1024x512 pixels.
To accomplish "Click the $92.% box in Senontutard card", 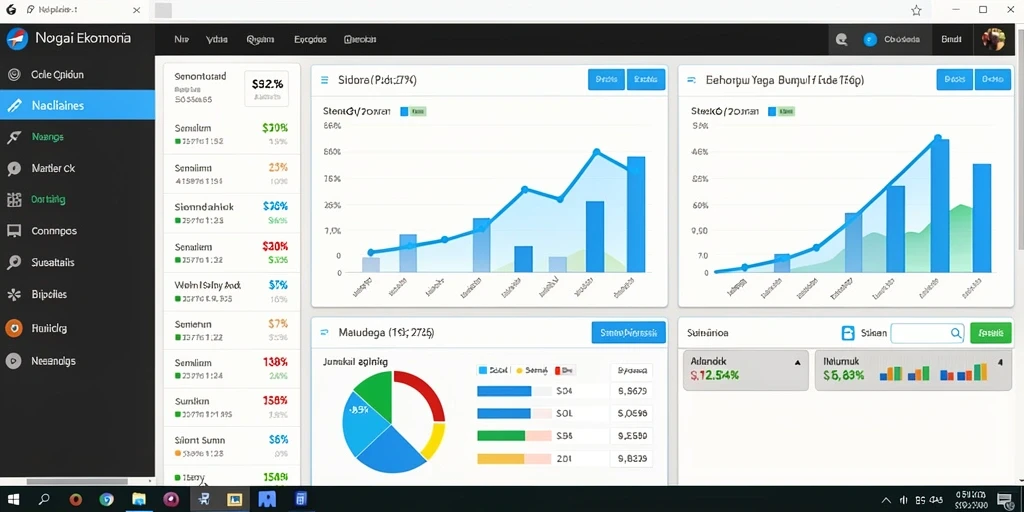I will click(267, 88).
